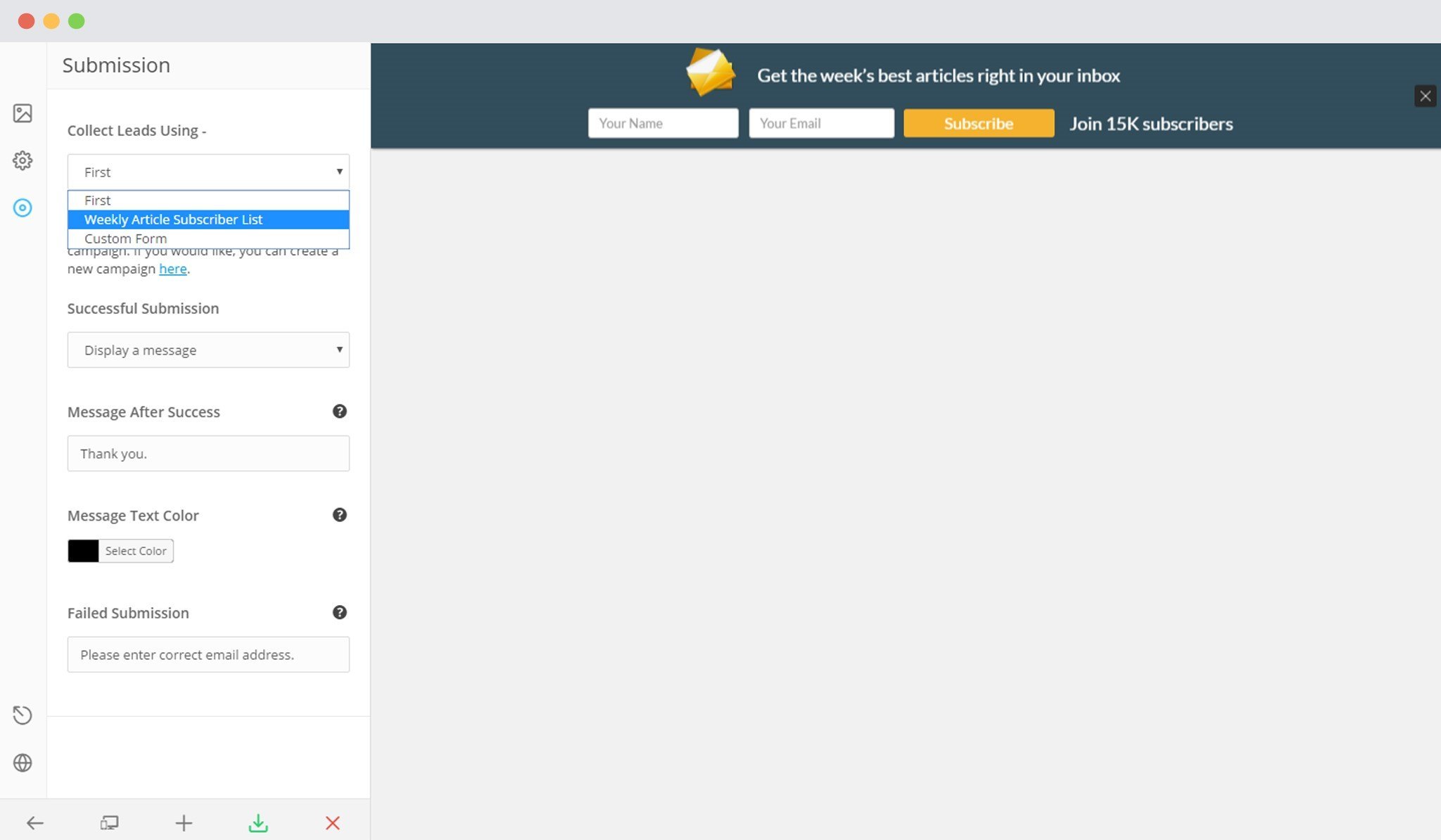Click the macOS yellow minimize button
Image resolution: width=1441 pixels, height=840 pixels.
[51, 21]
